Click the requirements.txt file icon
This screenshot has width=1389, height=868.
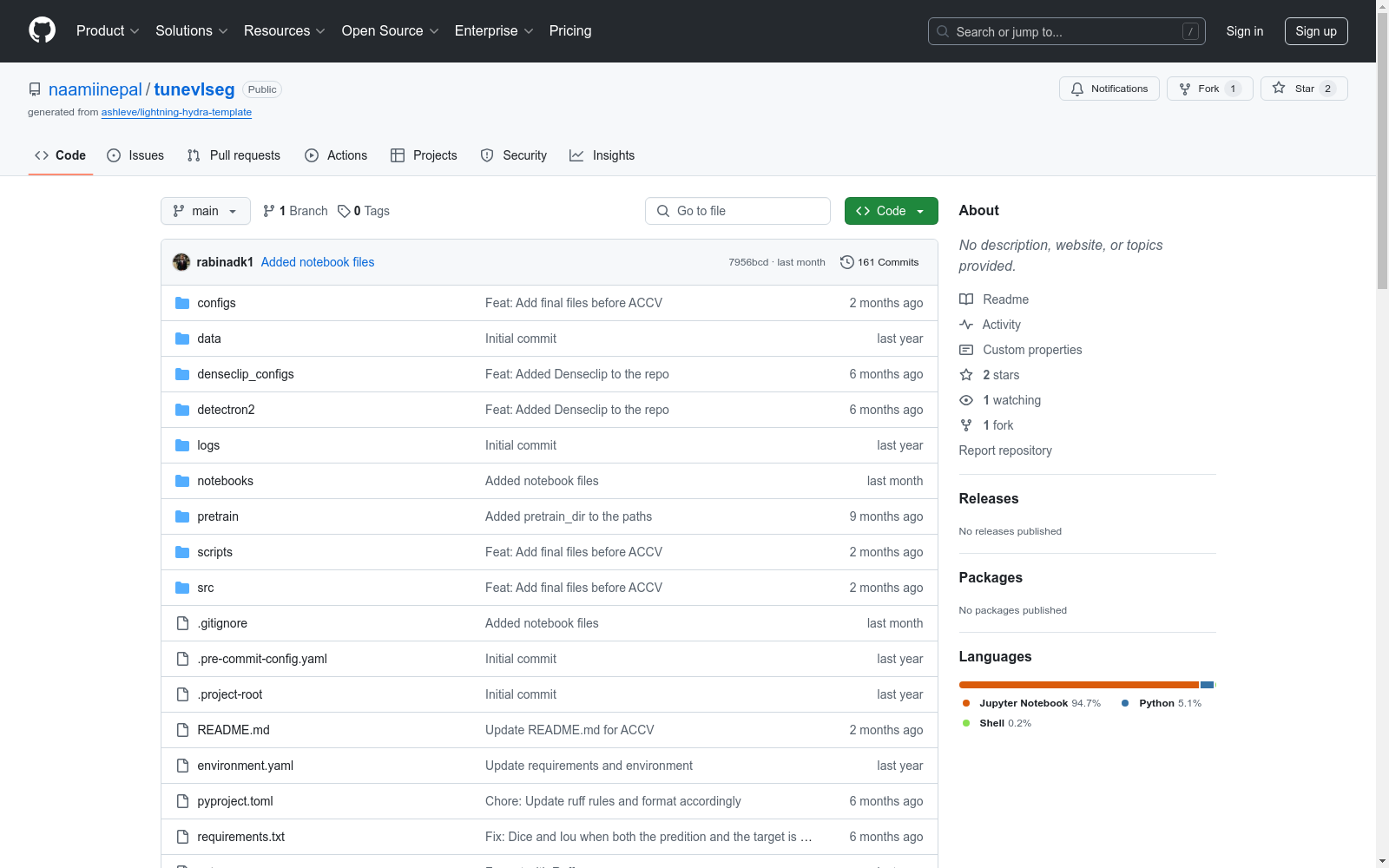182,837
